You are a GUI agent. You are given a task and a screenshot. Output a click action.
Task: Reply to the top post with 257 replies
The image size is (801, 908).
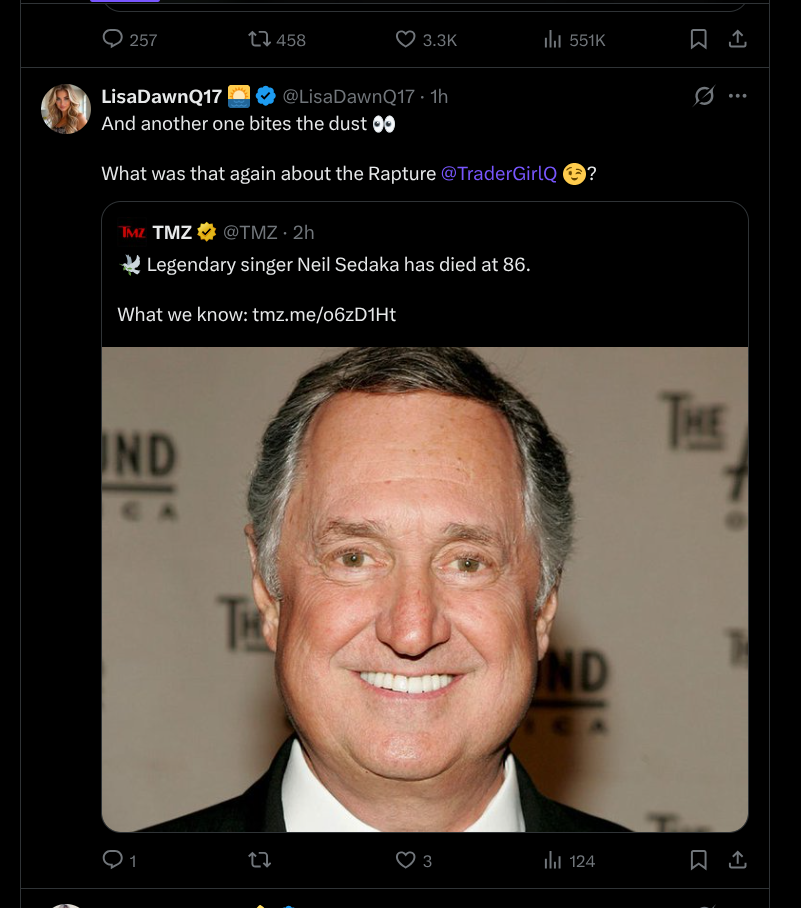[x=113, y=39]
